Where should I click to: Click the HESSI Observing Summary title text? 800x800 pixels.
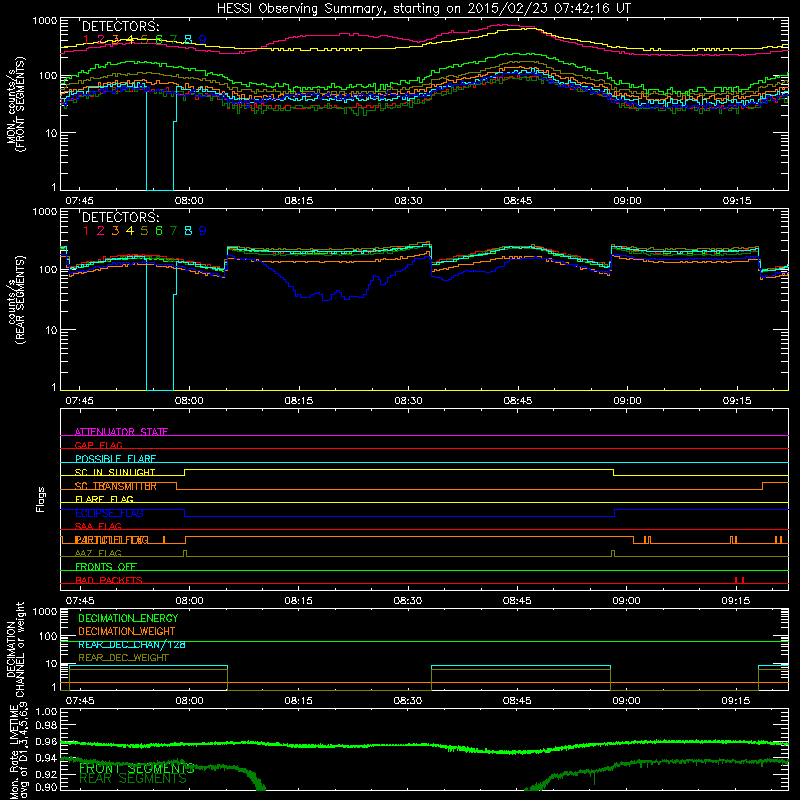coord(424,9)
